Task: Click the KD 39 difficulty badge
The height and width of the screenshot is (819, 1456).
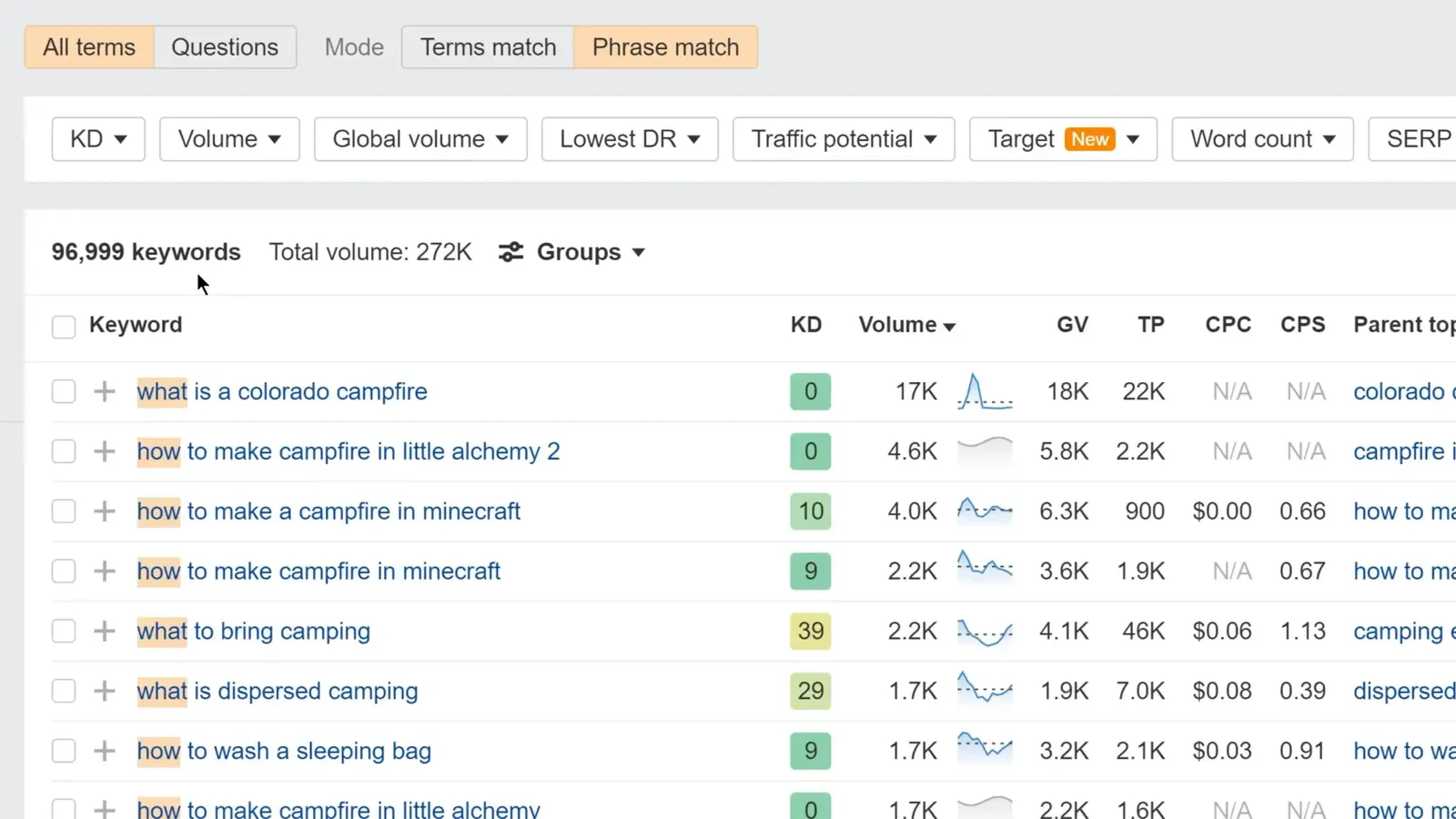Action: tap(810, 632)
